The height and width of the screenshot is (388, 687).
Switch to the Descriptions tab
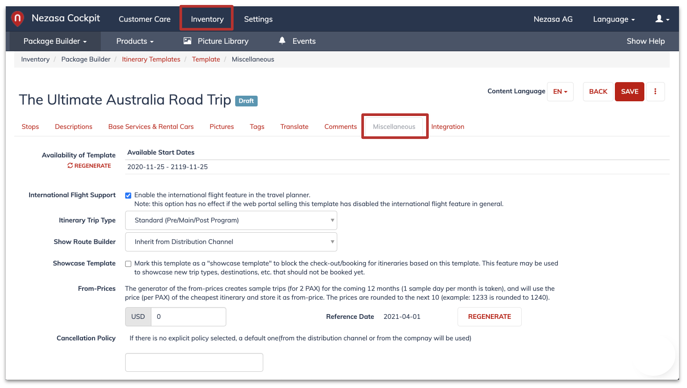(73, 127)
